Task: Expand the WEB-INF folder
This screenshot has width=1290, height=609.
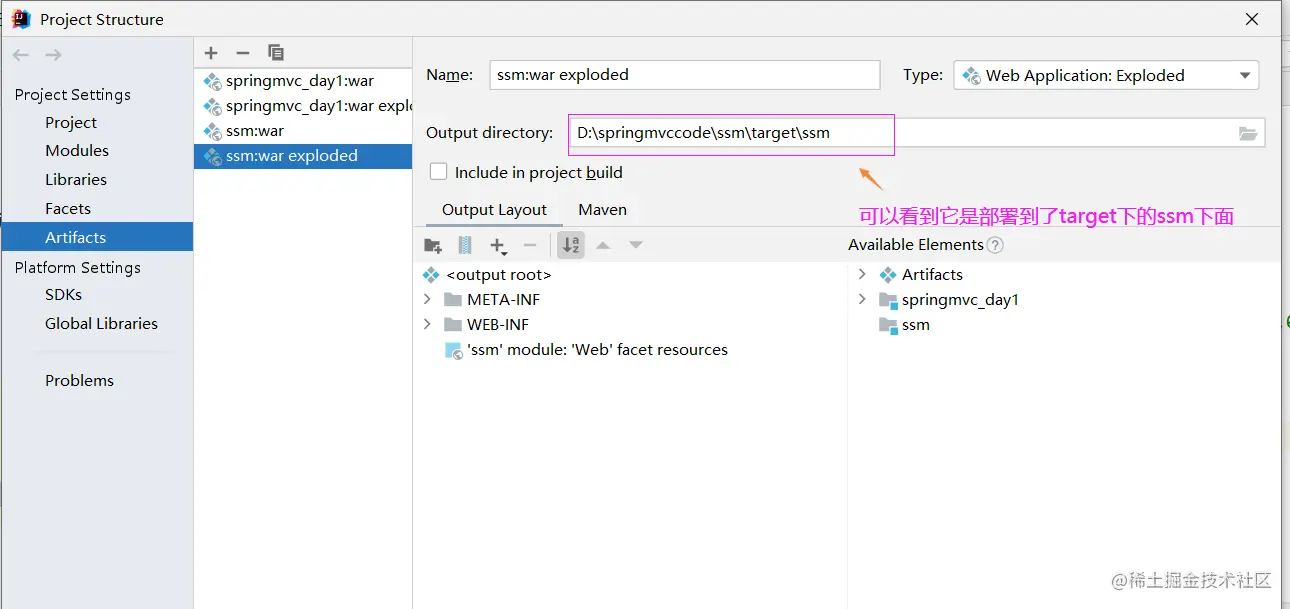Action: pyautogui.click(x=427, y=324)
